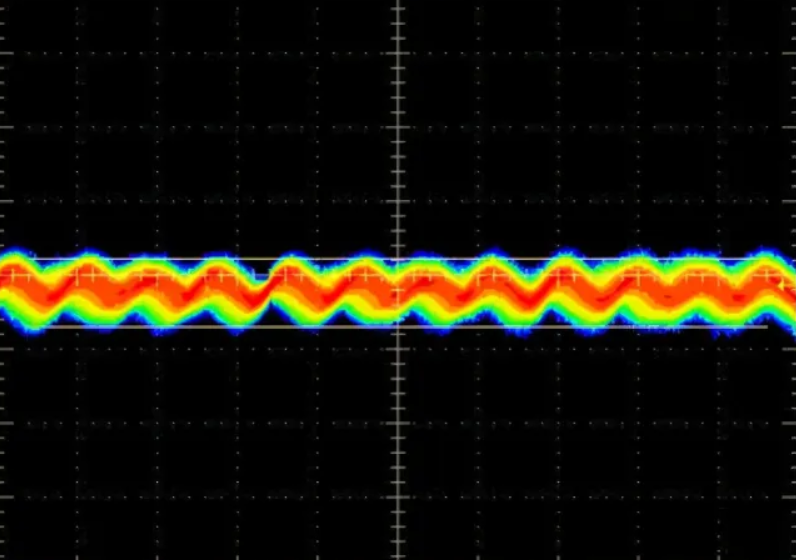Screen dimensions: 796x560
Task: Click the empty black area in top-left grid cell
Action: tap(38, 25)
